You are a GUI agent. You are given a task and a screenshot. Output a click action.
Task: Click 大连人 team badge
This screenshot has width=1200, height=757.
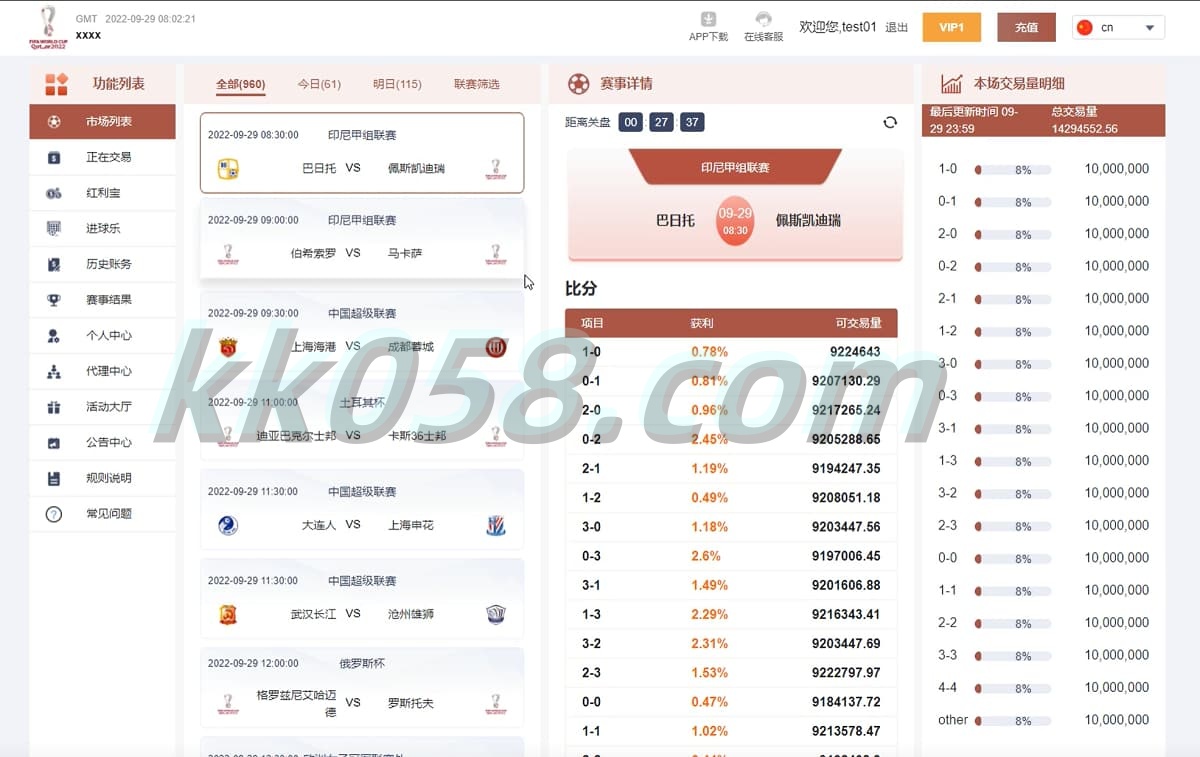click(228, 525)
